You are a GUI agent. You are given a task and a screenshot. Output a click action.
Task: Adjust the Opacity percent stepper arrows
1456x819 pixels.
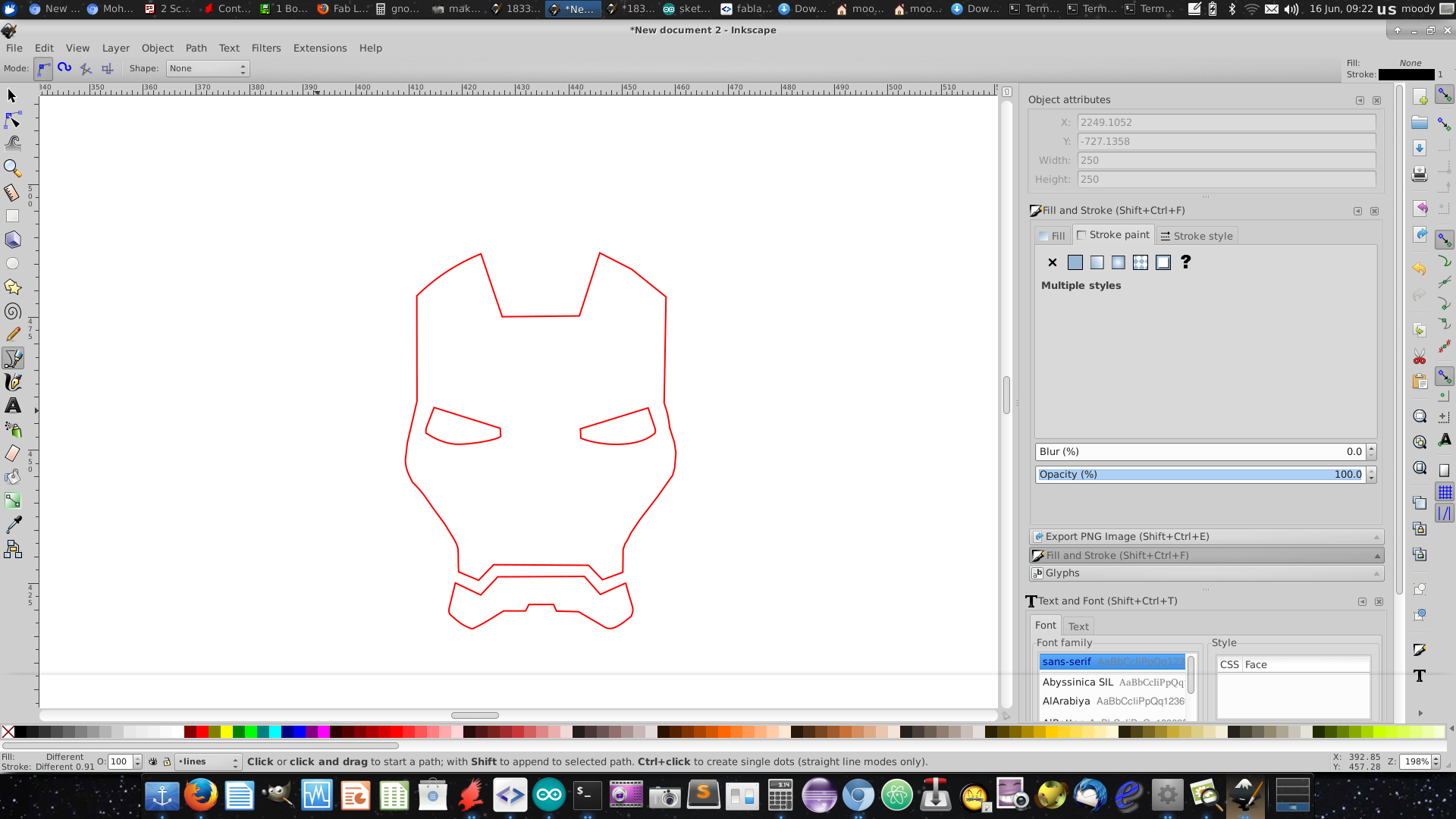[x=1371, y=475]
